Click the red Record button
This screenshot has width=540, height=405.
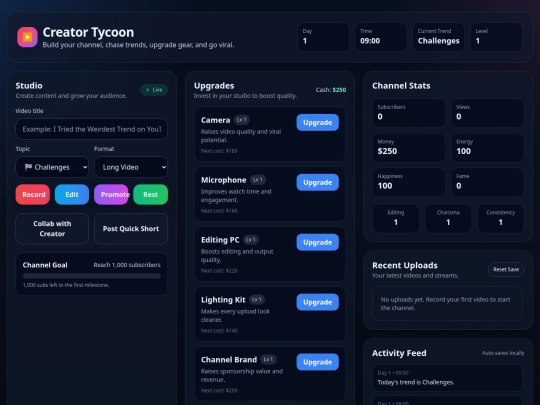coord(33,195)
